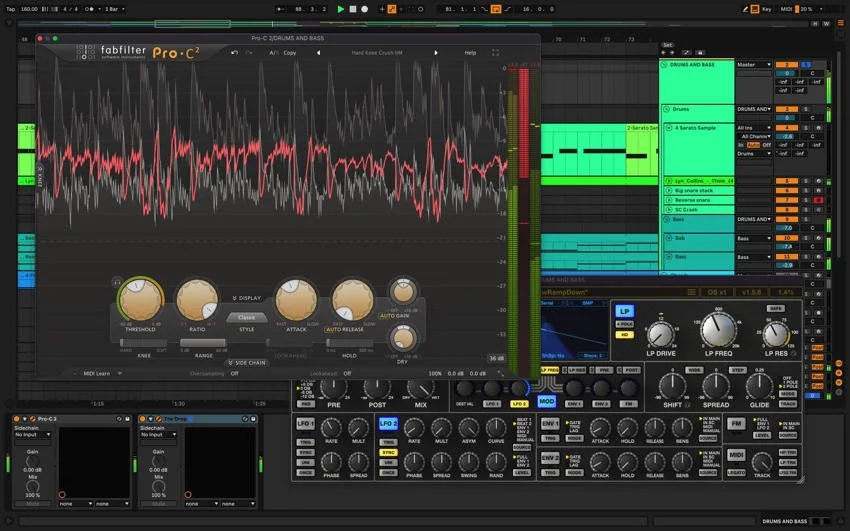Select the FM section button
The height and width of the screenshot is (531, 850).
736,423
